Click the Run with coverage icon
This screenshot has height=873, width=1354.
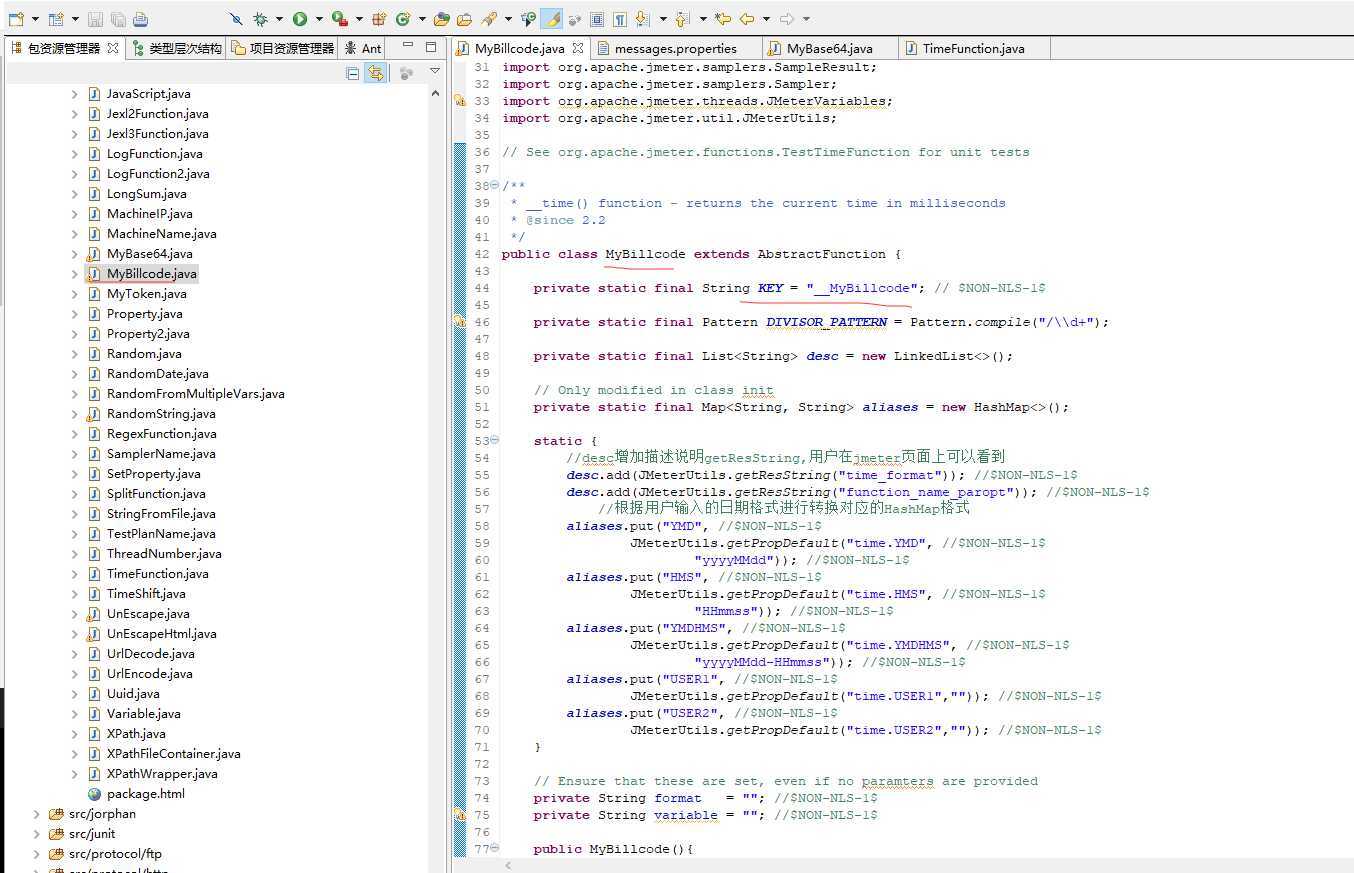click(339, 18)
